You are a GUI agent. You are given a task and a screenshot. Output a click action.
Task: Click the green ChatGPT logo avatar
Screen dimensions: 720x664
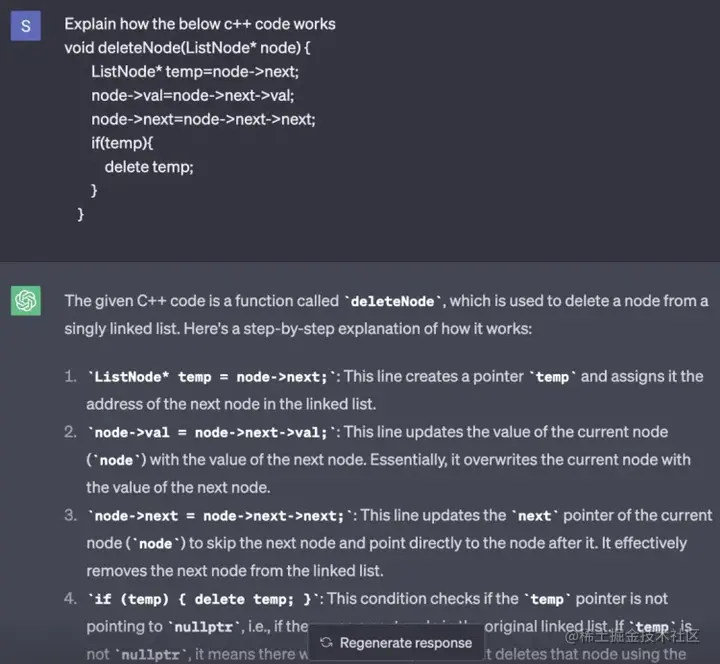(26, 301)
